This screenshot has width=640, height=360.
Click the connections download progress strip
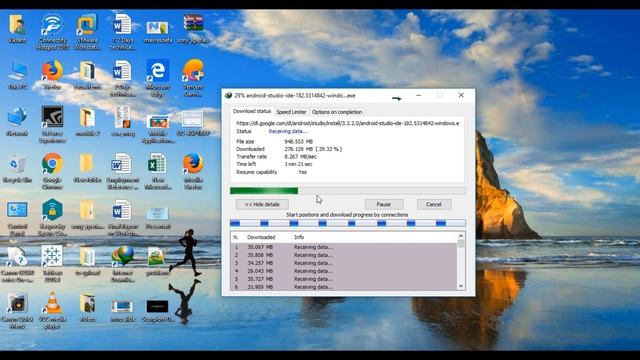coord(347,223)
